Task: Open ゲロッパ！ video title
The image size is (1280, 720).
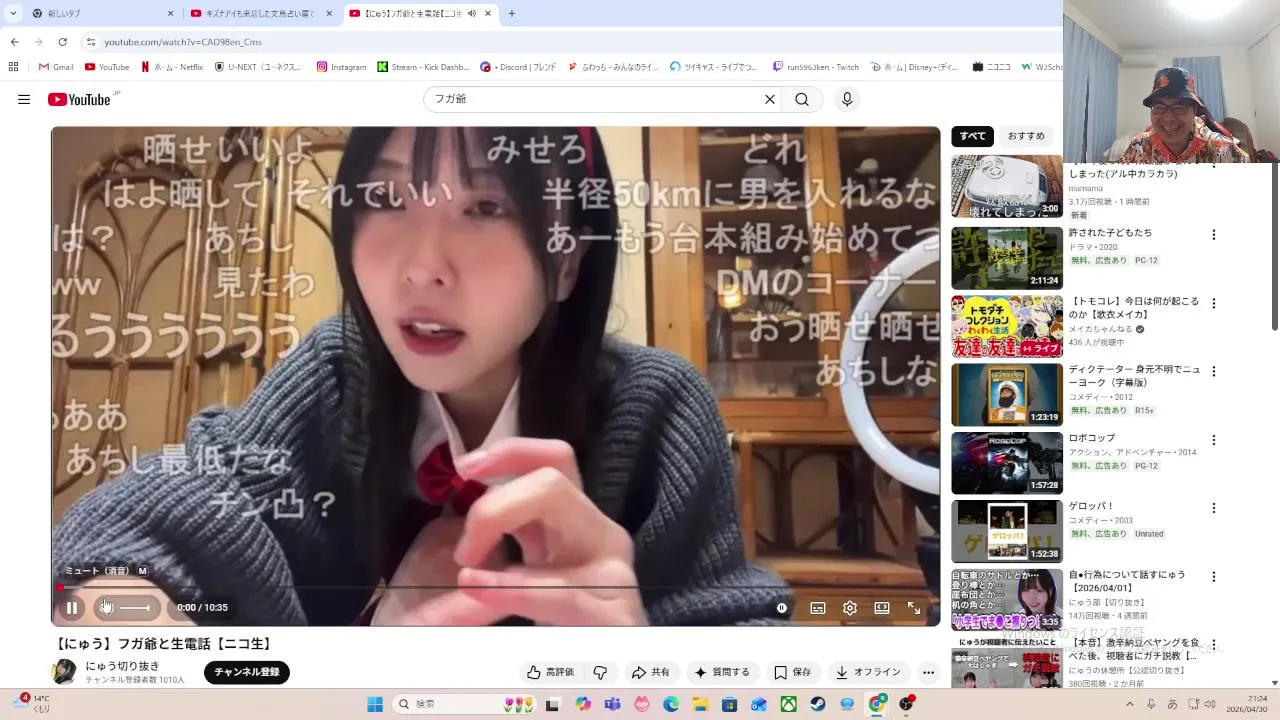Action: tap(1091, 506)
